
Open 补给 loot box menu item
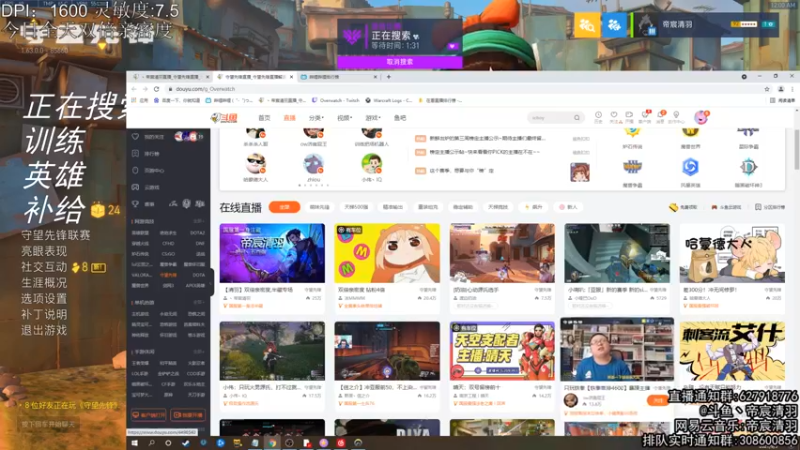coord(54,209)
